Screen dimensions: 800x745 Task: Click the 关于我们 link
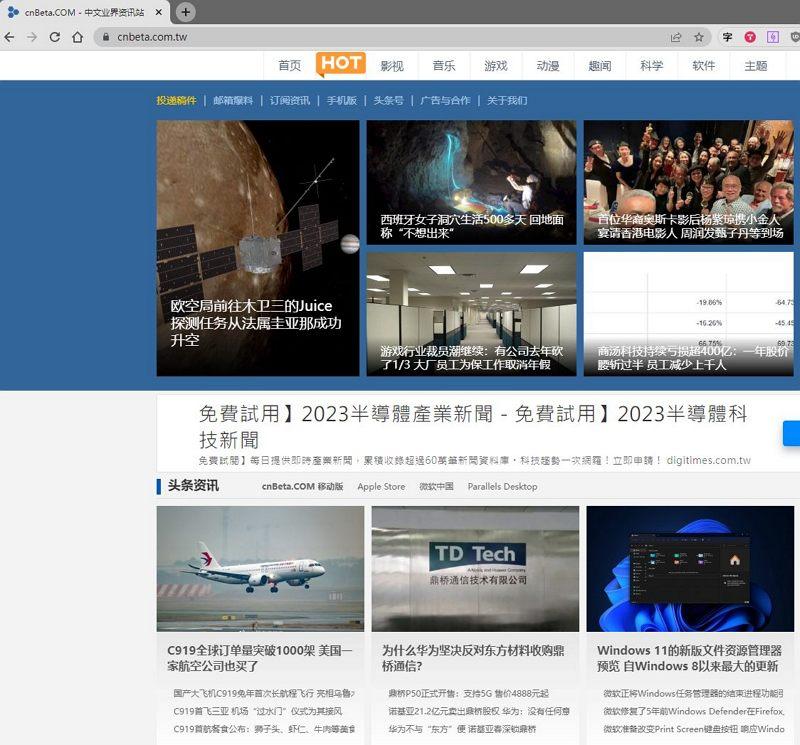point(507,101)
